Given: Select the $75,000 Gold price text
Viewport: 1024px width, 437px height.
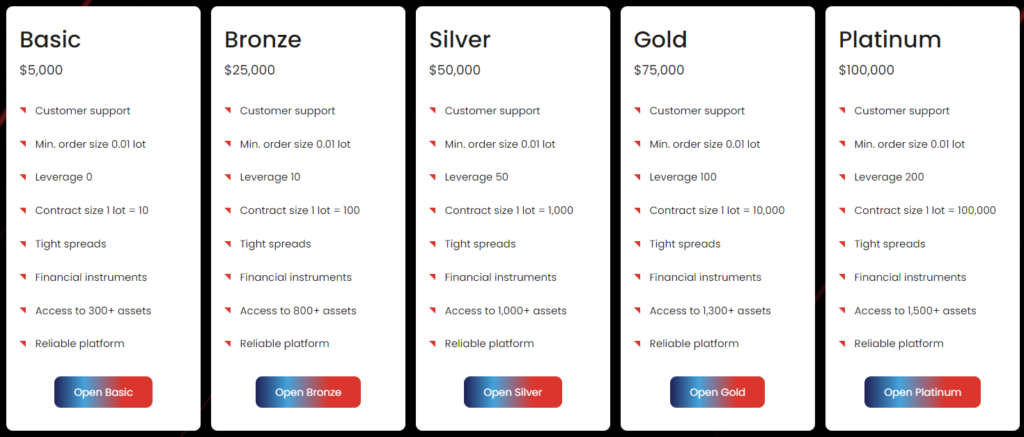Looking at the screenshot, I should click(x=659, y=70).
